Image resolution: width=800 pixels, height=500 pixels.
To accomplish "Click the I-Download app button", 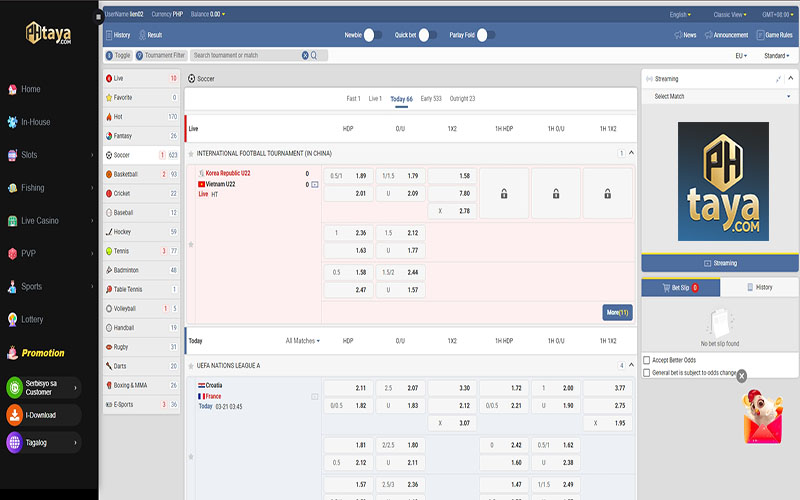I will (44, 415).
